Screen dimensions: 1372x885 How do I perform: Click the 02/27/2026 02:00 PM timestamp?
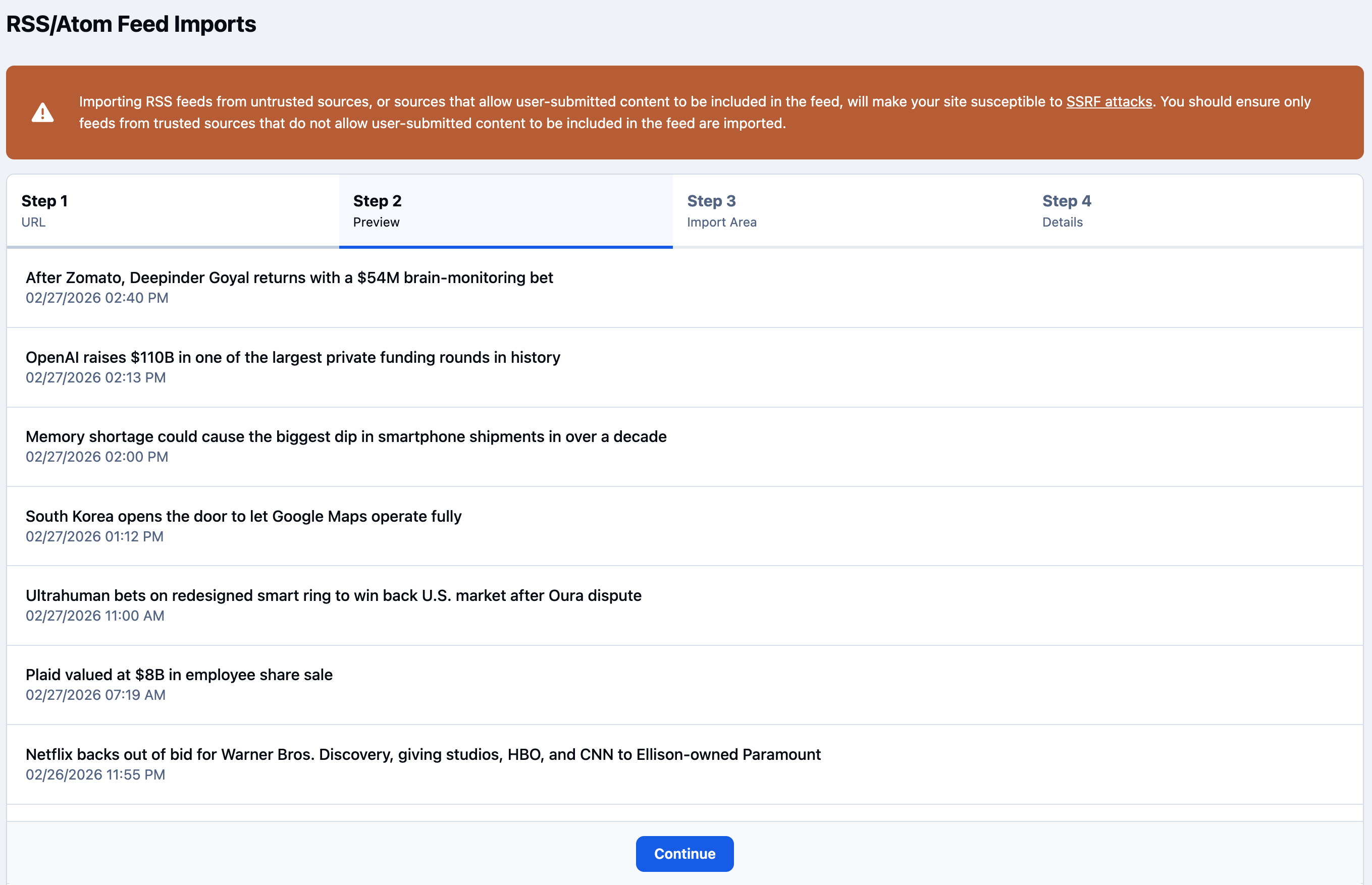click(97, 457)
